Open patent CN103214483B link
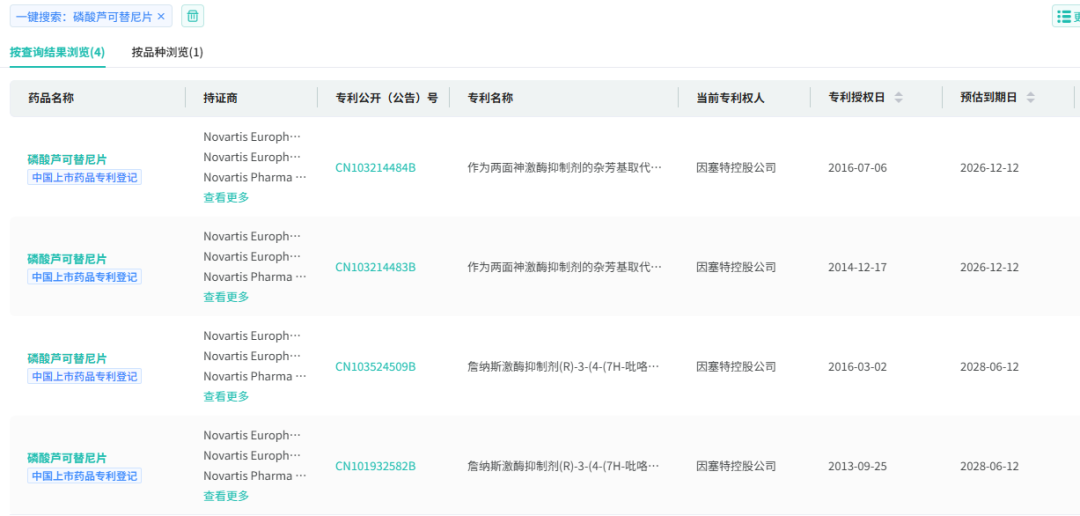The image size is (1080, 516). 375,267
